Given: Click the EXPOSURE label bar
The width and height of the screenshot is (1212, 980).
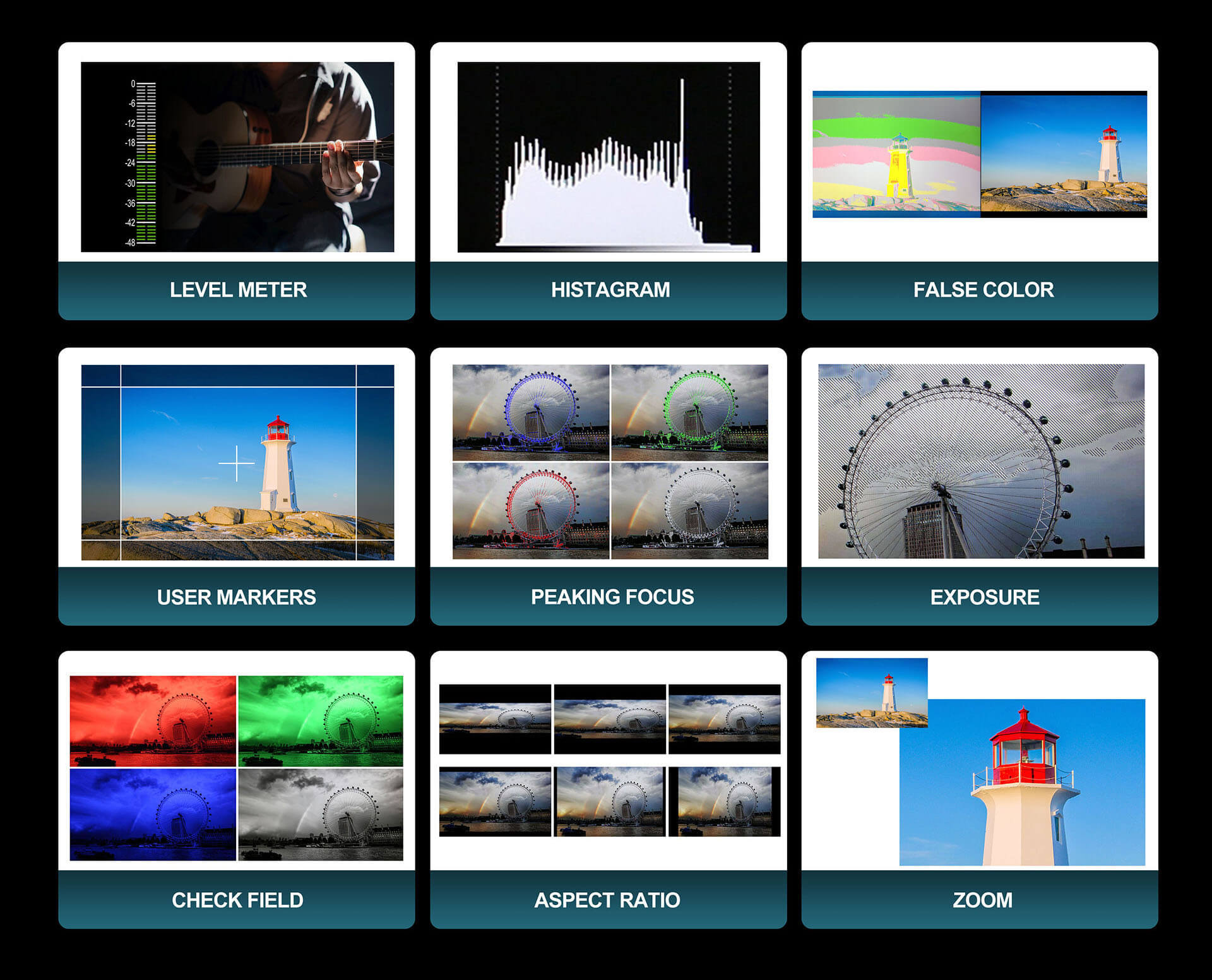Looking at the screenshot, I should [x=983, y=597].
